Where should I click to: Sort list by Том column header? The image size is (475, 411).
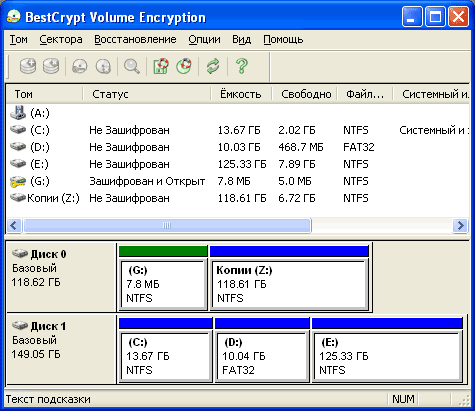(45, 94)
